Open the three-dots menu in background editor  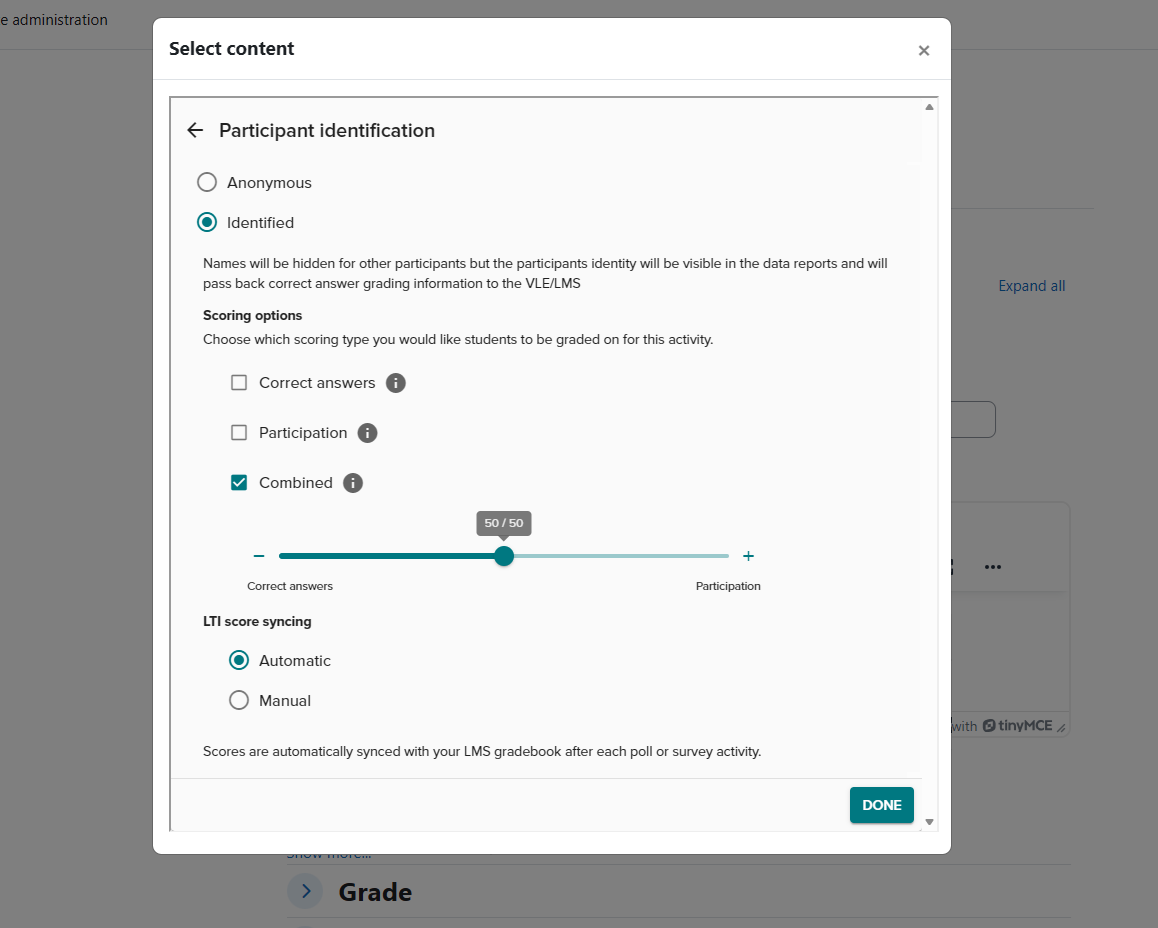click(x=993, y=567)
